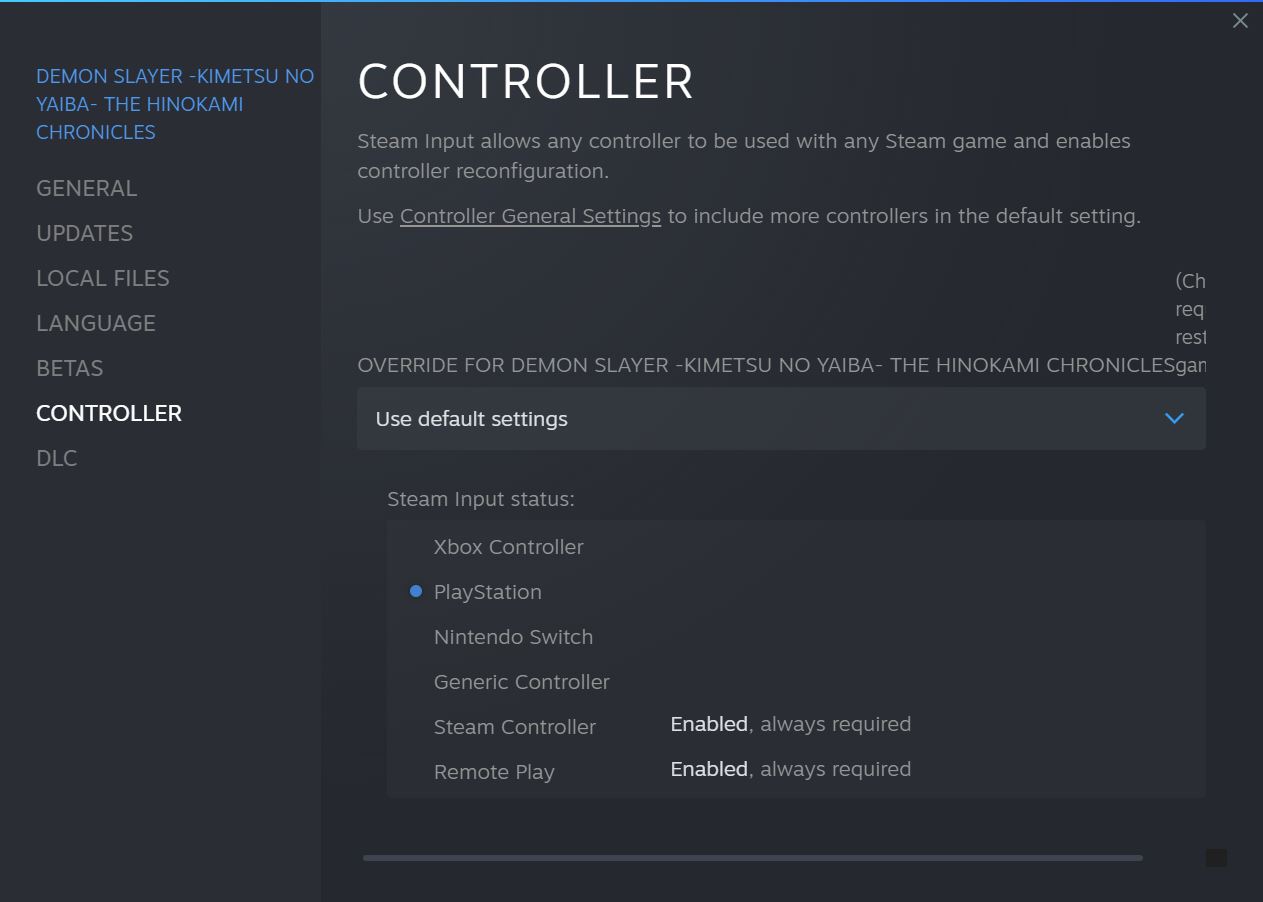Viewport: 1263px width, 902px height.
Task: Select the Remote Play status row
Action: pos(494,772)
